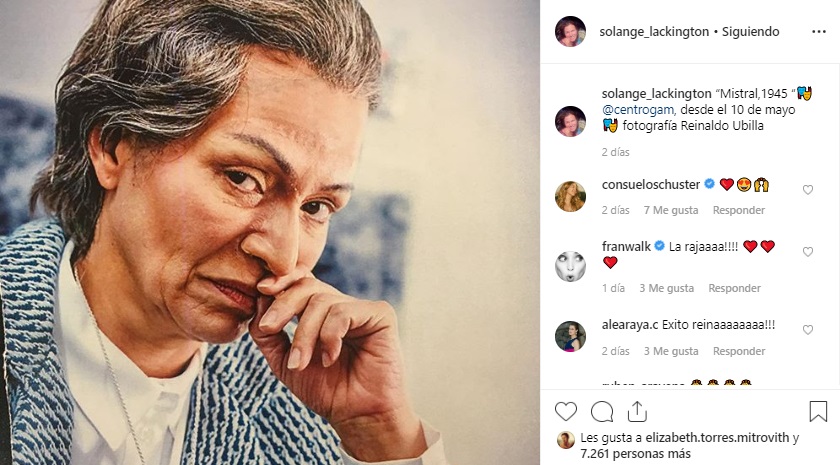
Task: Open the @centrogam mention link
Action: [x=640, y=109]
